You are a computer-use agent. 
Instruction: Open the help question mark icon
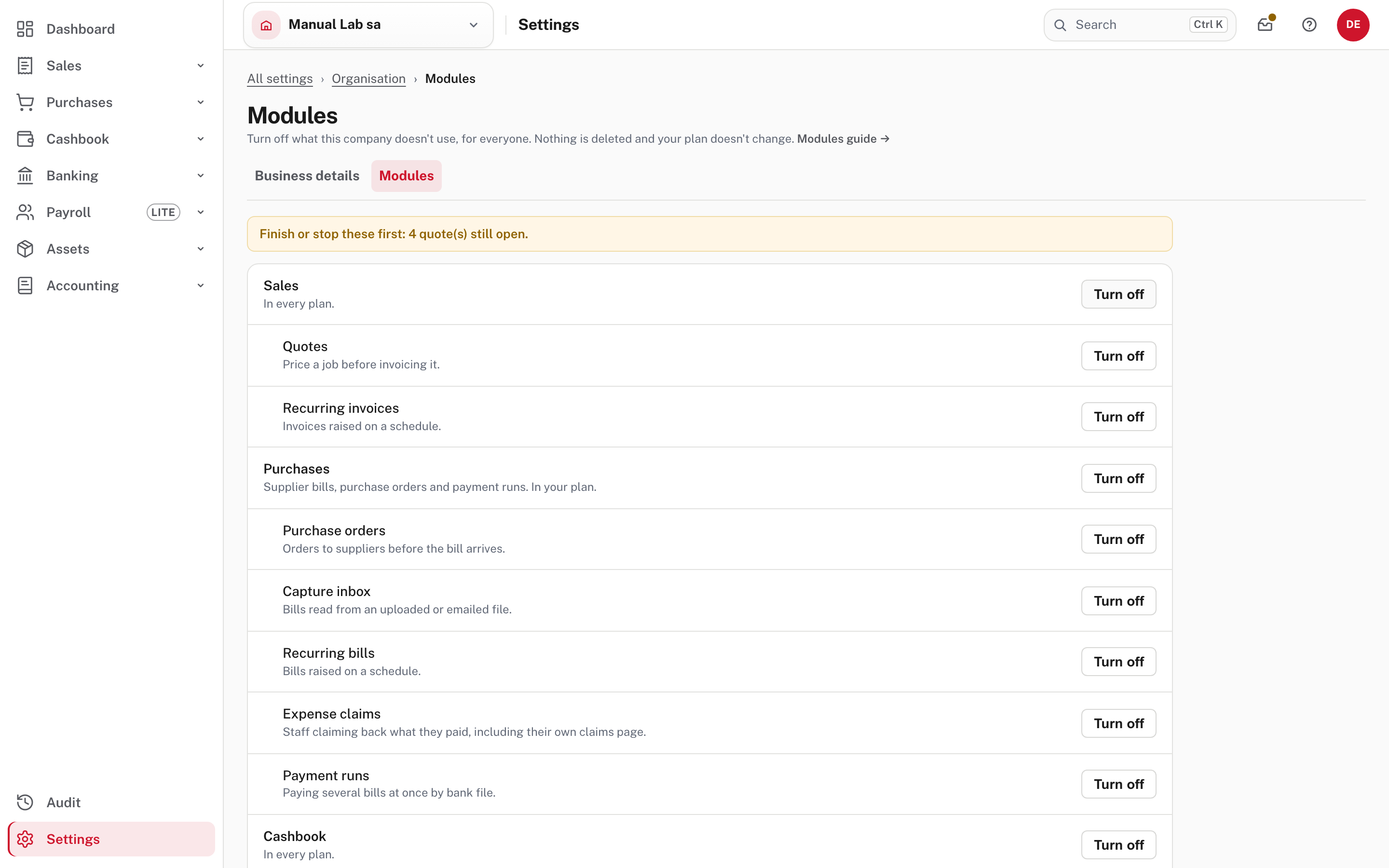click(x=1309, y=25)
